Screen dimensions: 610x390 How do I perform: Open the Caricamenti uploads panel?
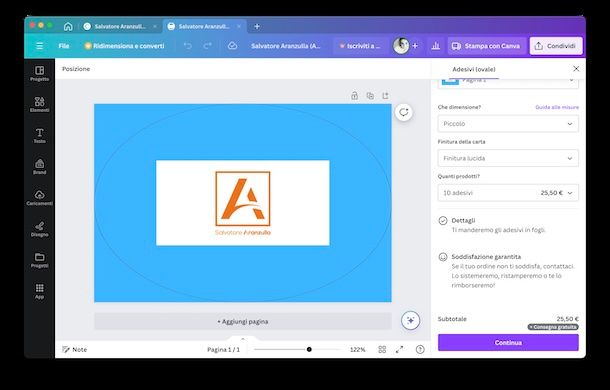click(x=39, y=198)
